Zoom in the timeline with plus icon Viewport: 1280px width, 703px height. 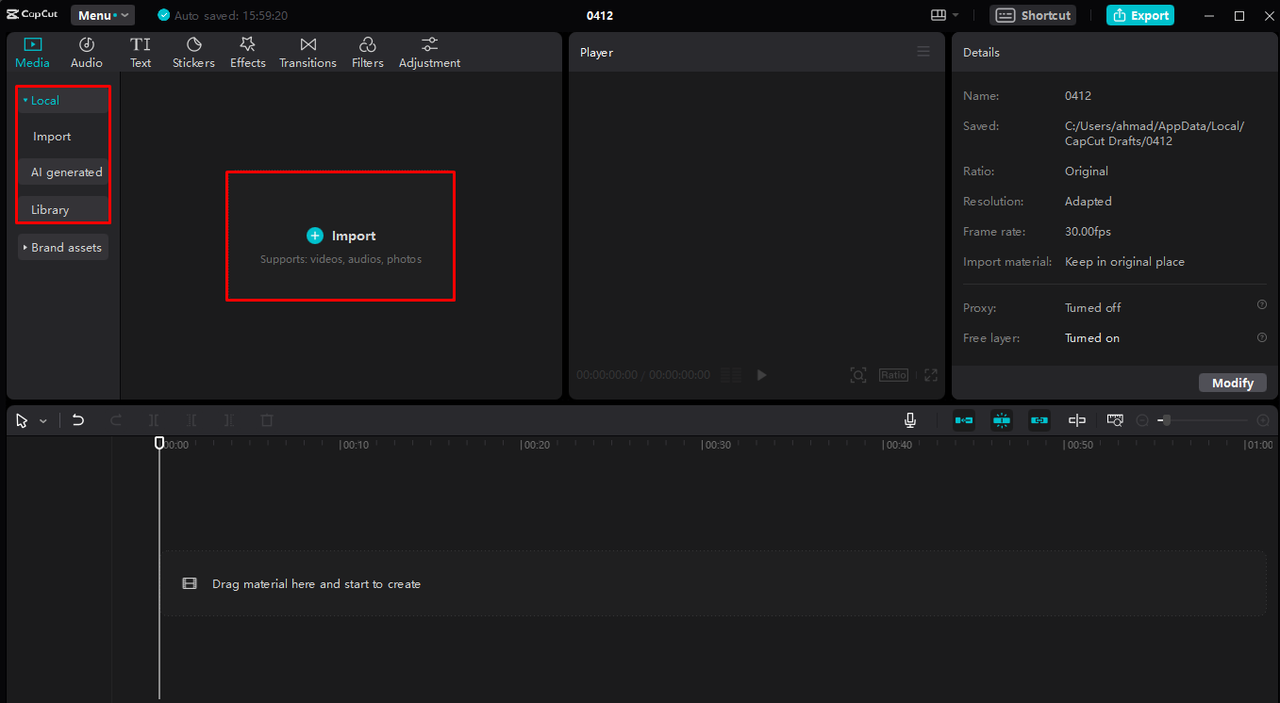[x=1263, y=421]
